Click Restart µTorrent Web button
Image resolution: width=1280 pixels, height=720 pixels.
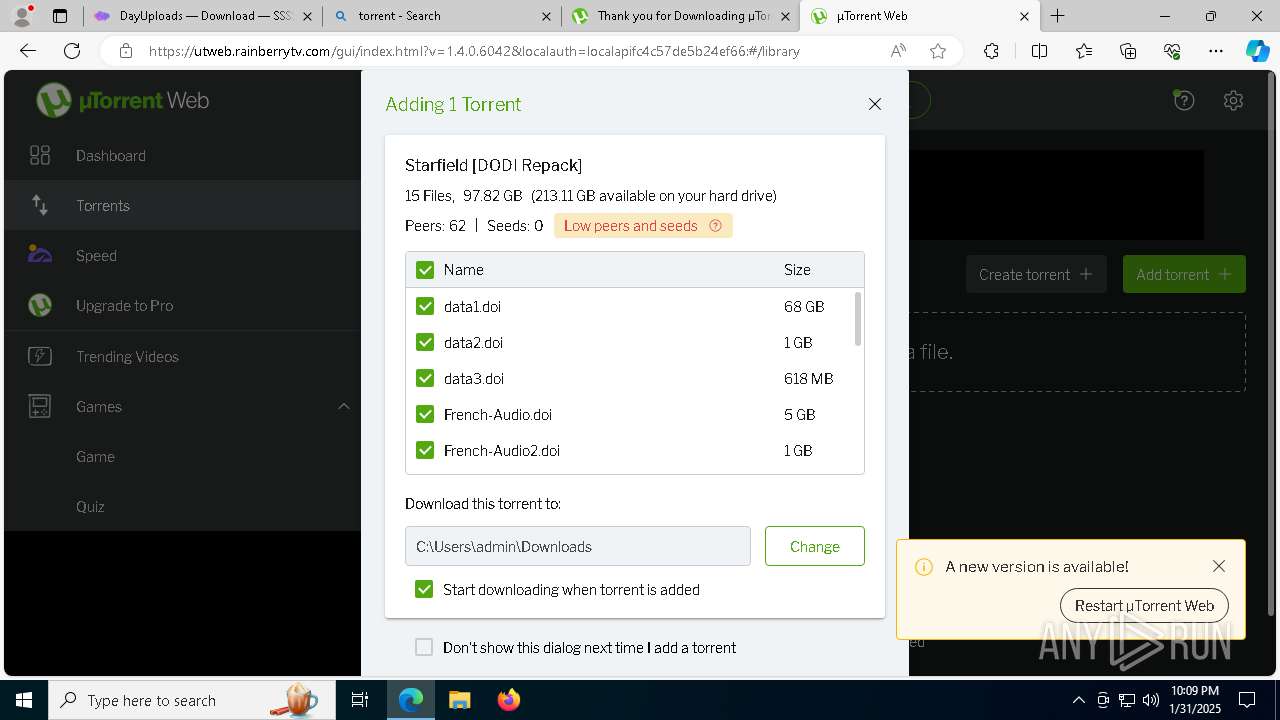[1144, 605]
